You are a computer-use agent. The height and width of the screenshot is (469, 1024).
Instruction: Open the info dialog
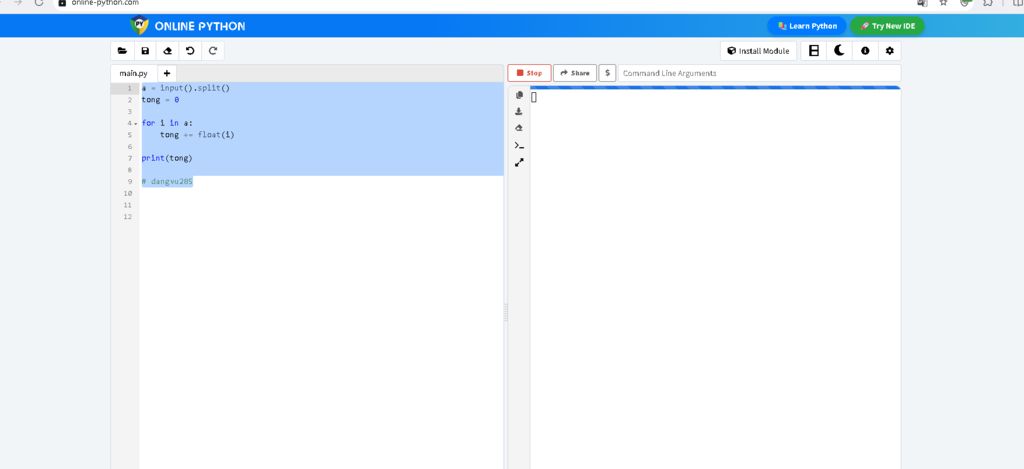point(865,51)
